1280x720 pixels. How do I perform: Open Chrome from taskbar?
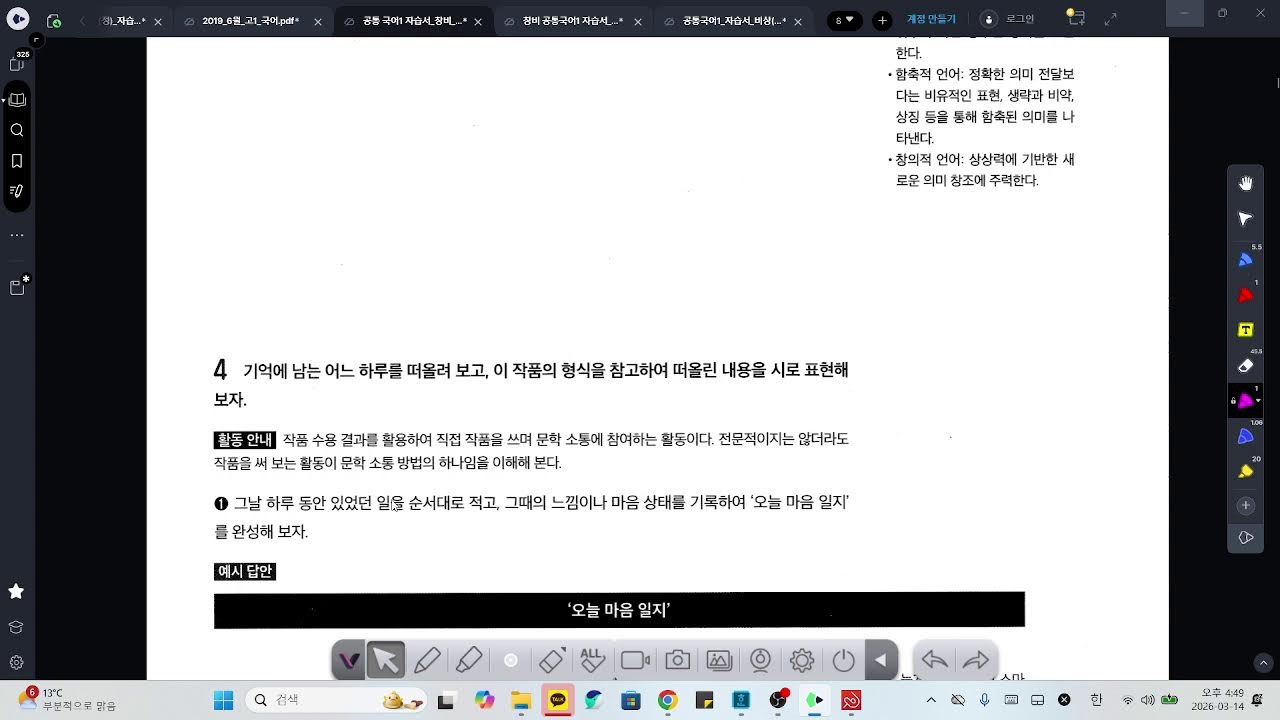[668, 700]
